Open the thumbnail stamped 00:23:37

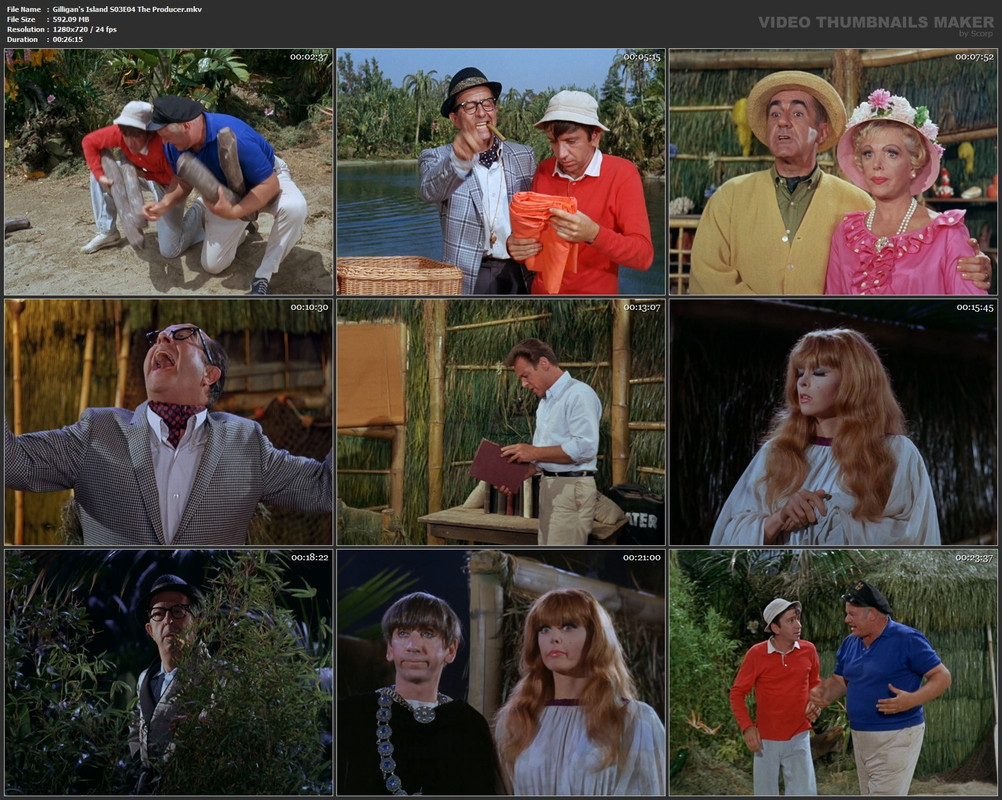click(x=833, y=673)
